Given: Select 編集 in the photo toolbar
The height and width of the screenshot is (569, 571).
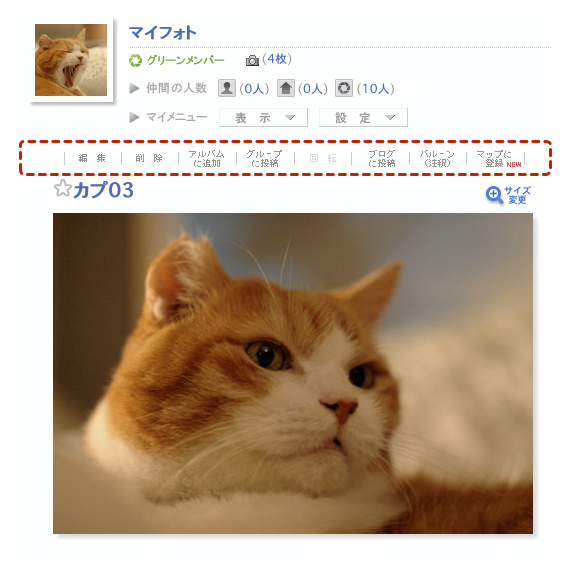Looking at the screenshot, I should point(92,158).
